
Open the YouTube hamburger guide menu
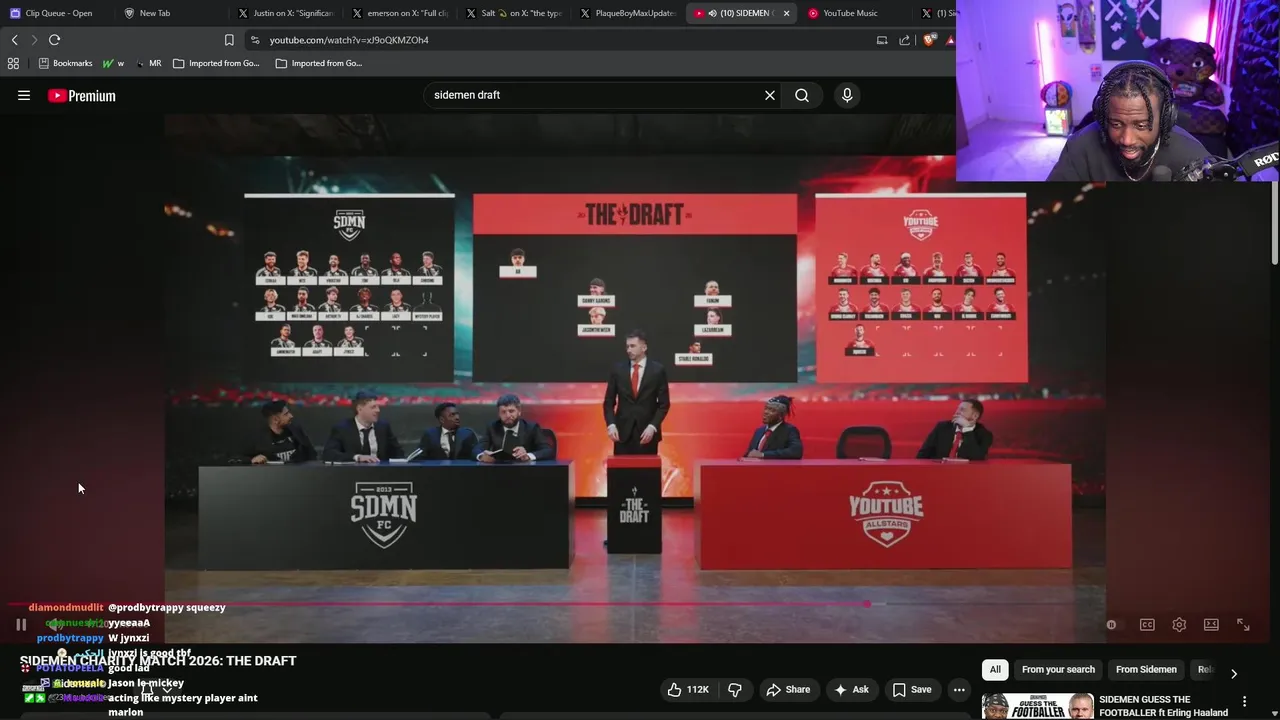click(x=24, y=96)
